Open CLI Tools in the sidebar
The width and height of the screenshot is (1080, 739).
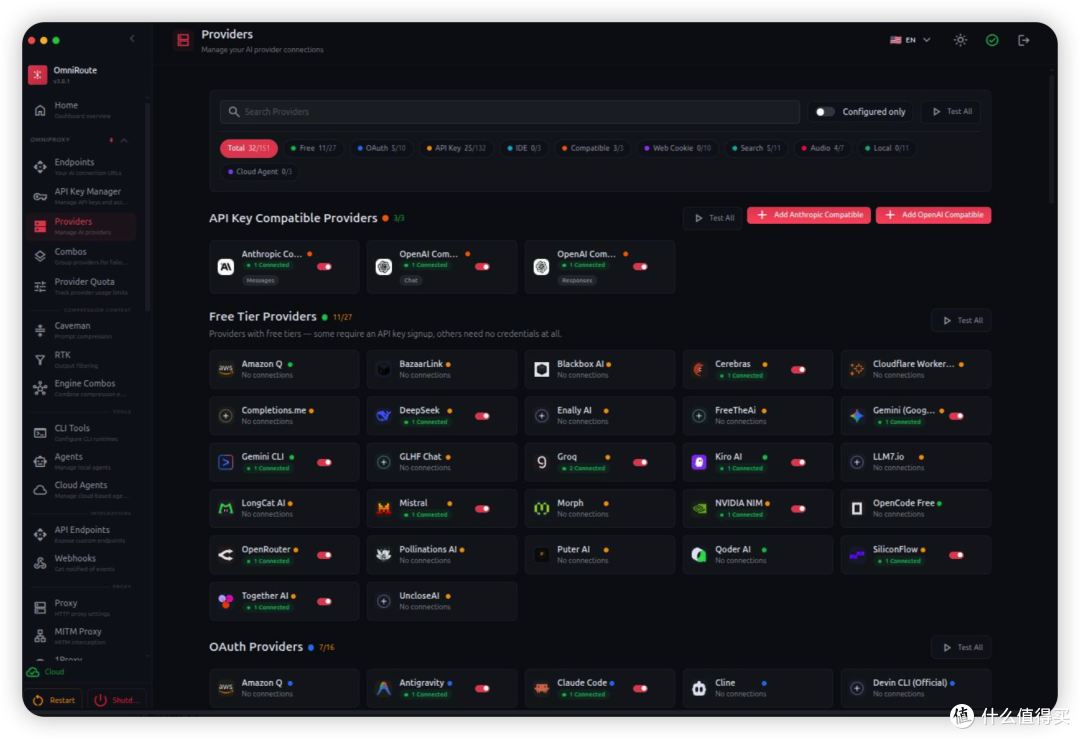[83, 433]
